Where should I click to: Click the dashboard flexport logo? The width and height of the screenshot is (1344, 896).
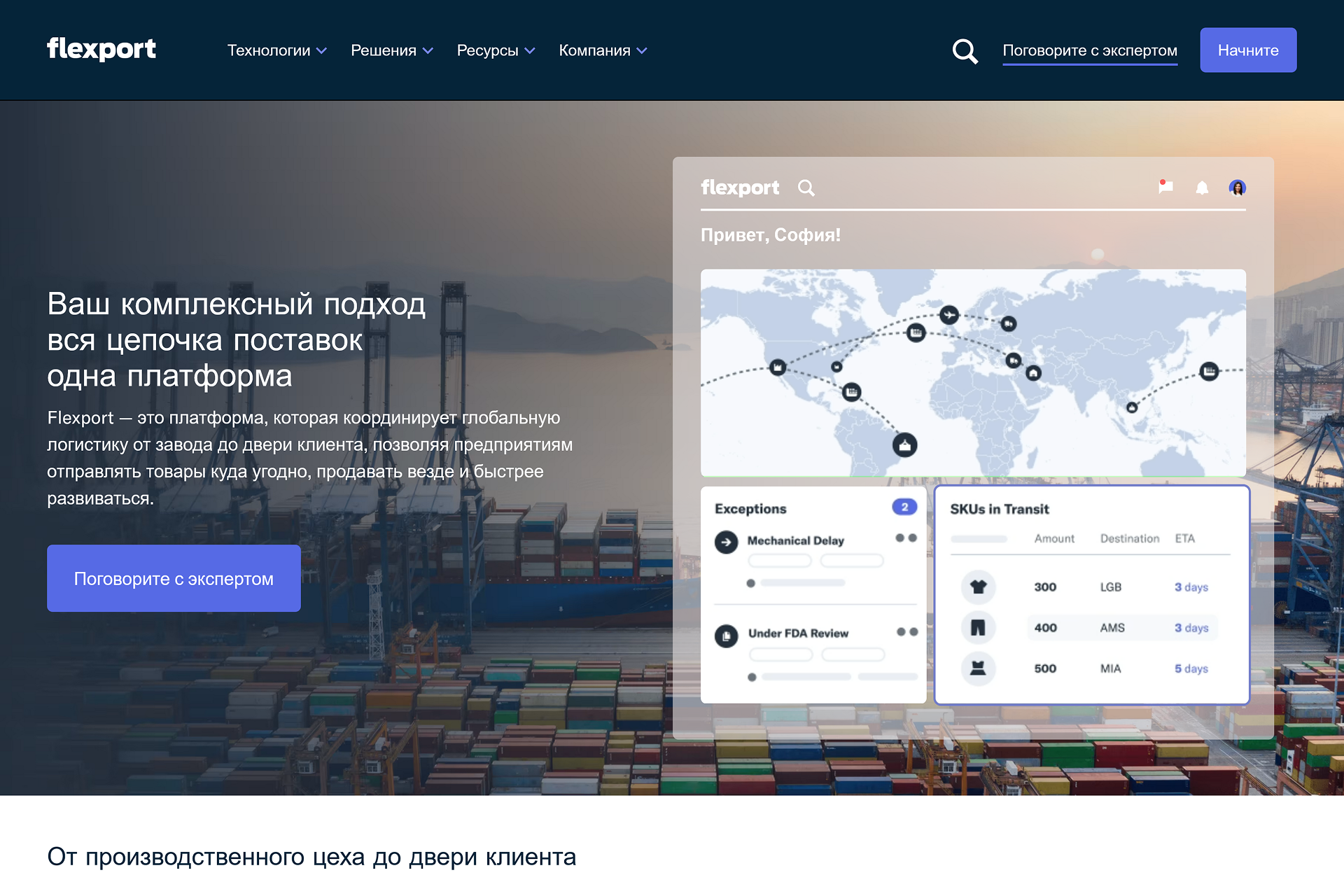point(740,188)
